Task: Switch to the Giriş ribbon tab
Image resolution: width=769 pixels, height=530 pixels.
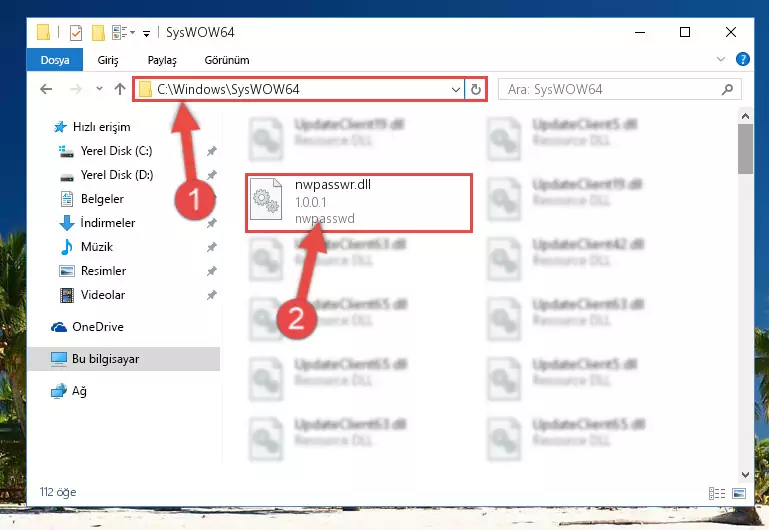Action: (108, 60)
